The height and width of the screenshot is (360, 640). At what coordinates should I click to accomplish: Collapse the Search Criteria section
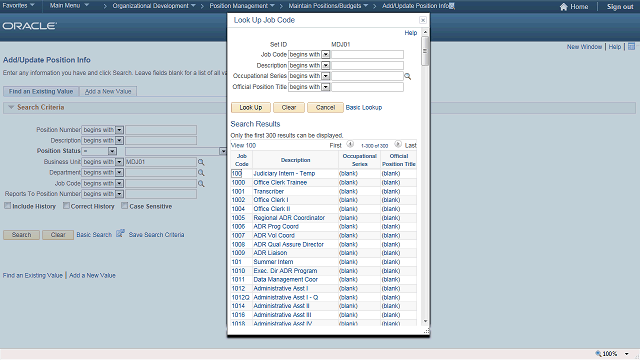[11, 107]
